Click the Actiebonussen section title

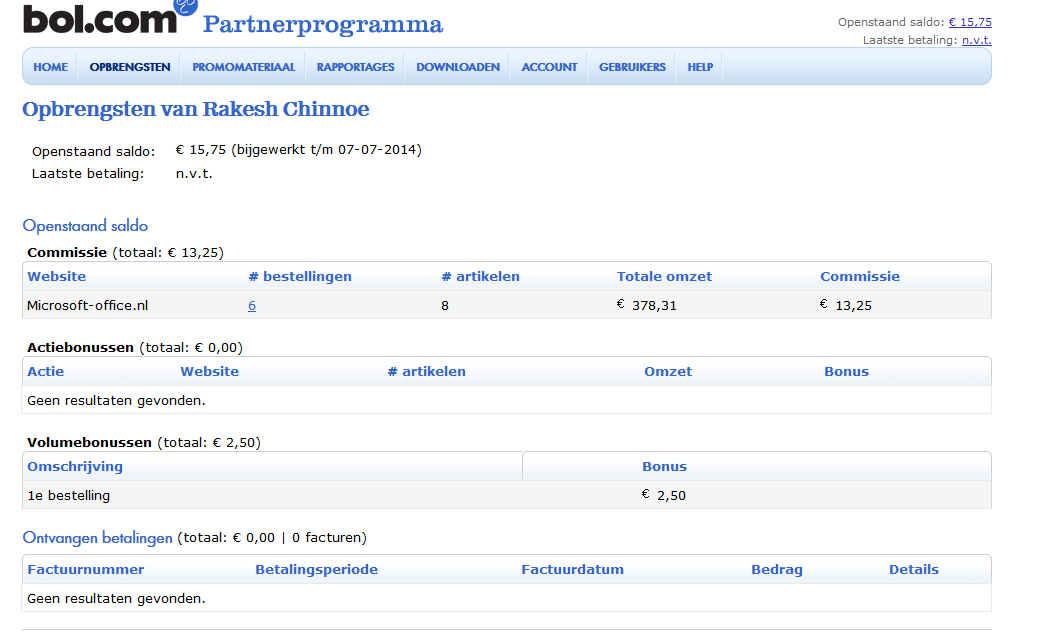tap(80, 347)
